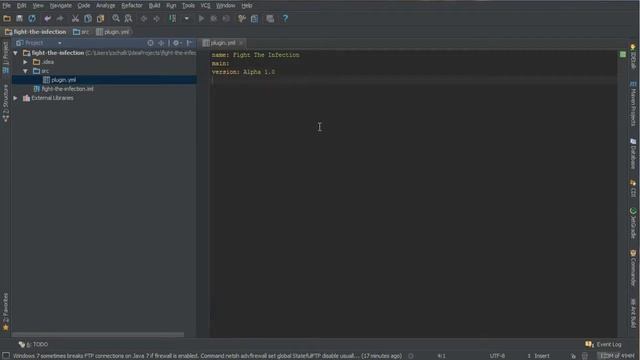640x360 pixels.
Task: Click the Run with Coverage icon
Action: [226, 18]
